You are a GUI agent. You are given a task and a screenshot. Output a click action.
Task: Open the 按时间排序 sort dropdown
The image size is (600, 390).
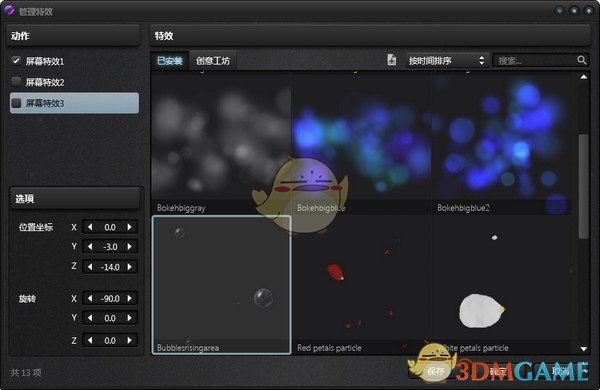pos(447,60)
